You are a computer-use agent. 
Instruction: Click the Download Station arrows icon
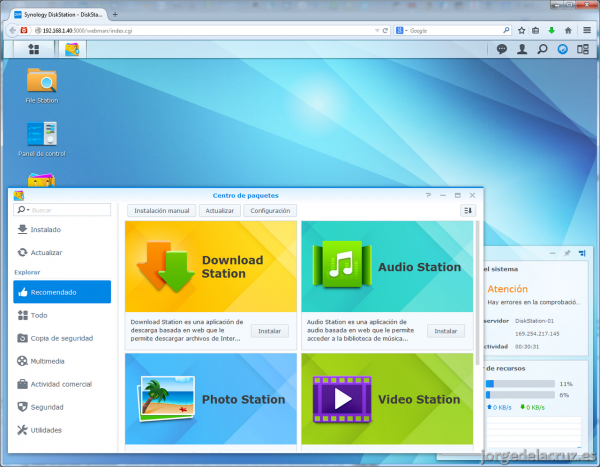pos(166,266)
